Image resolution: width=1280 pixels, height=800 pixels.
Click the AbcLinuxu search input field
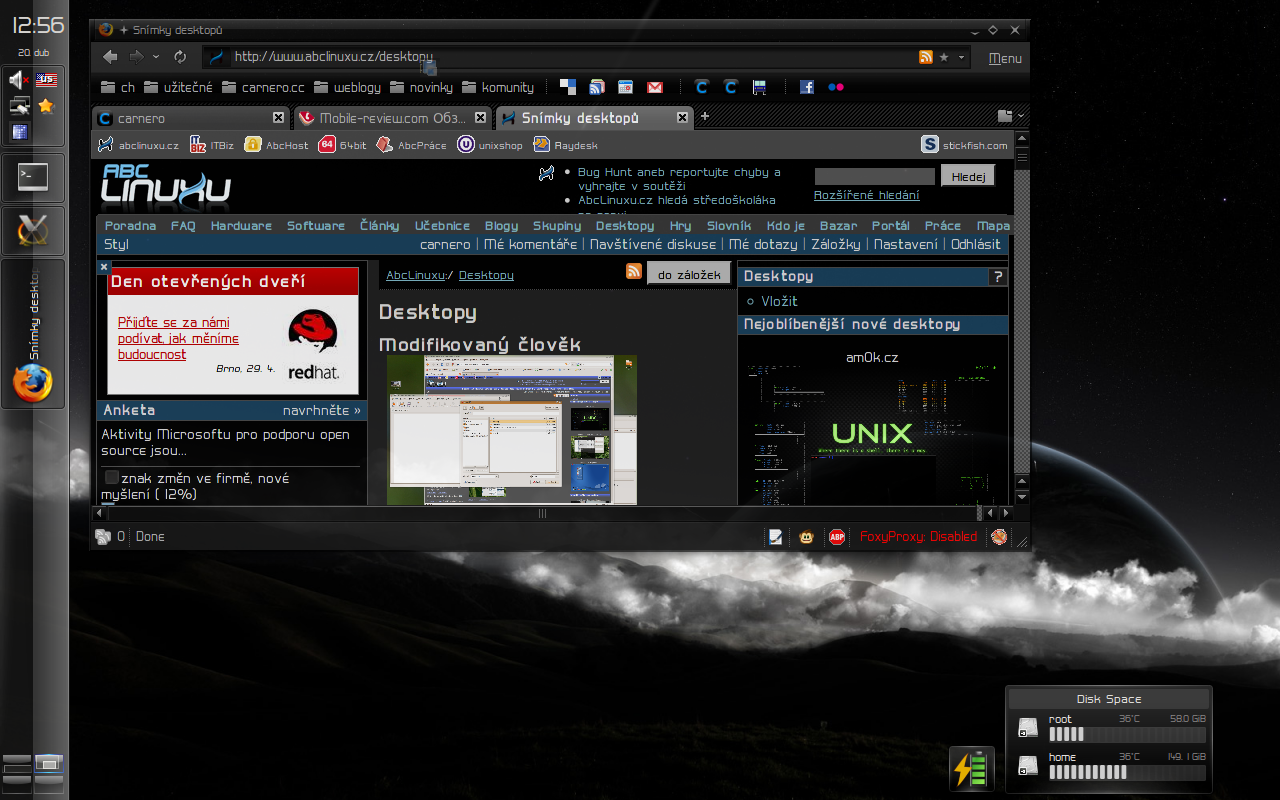(875, 176)
